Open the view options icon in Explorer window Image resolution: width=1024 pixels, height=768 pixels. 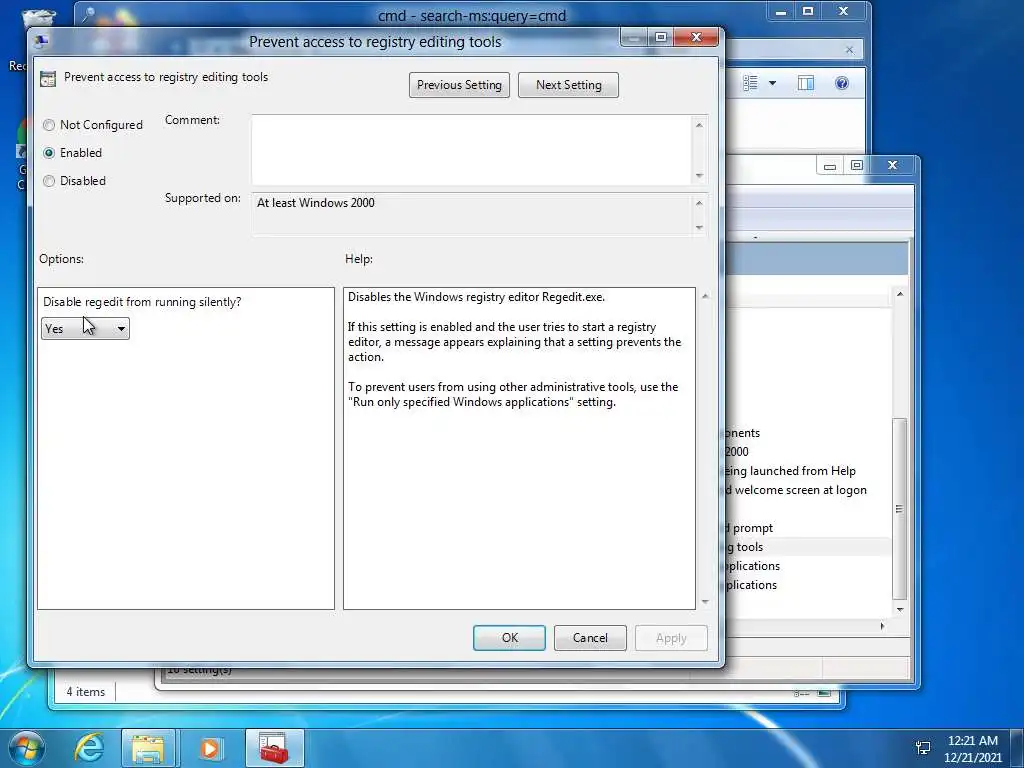pyautogui.click(x=750, y=83)
